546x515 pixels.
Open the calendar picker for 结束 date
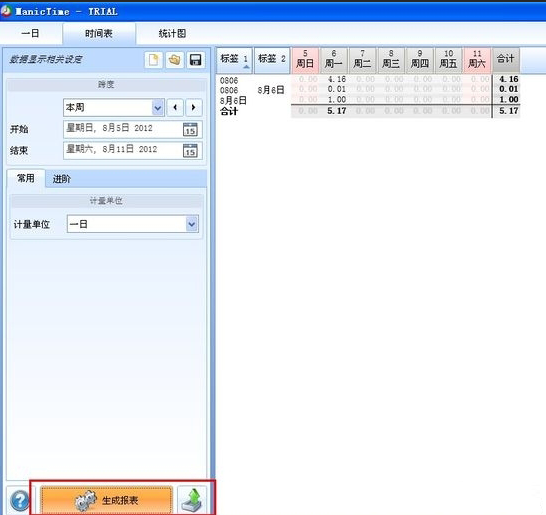[190, 150]
